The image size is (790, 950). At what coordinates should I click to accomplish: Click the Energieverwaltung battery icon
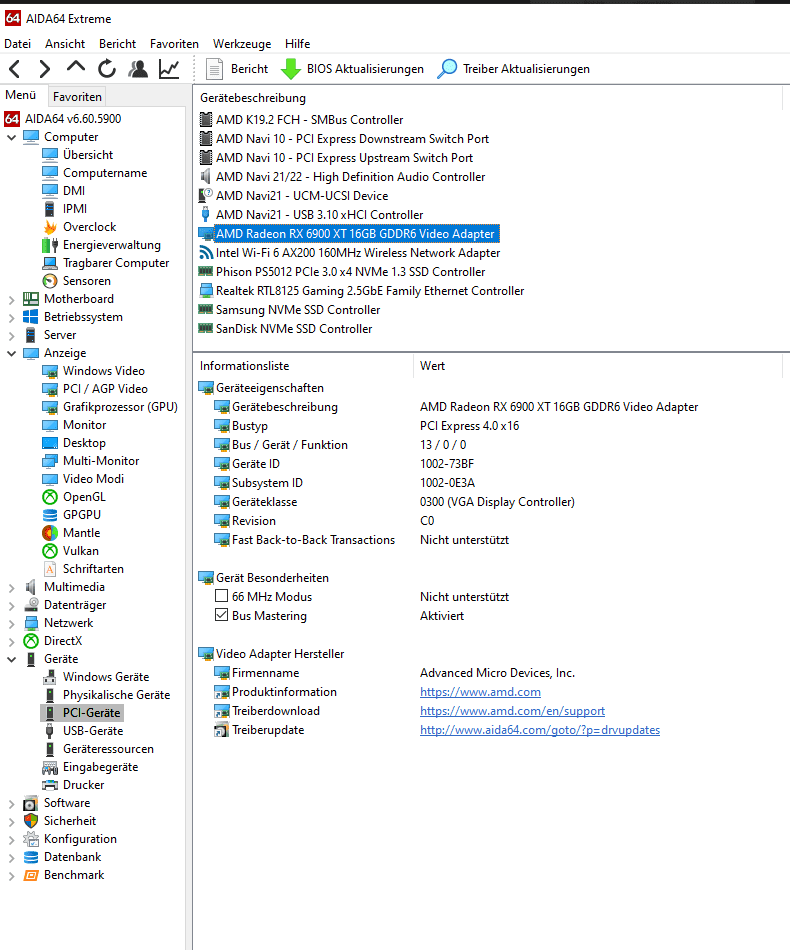pyautogui.click(x=50, y=245)
